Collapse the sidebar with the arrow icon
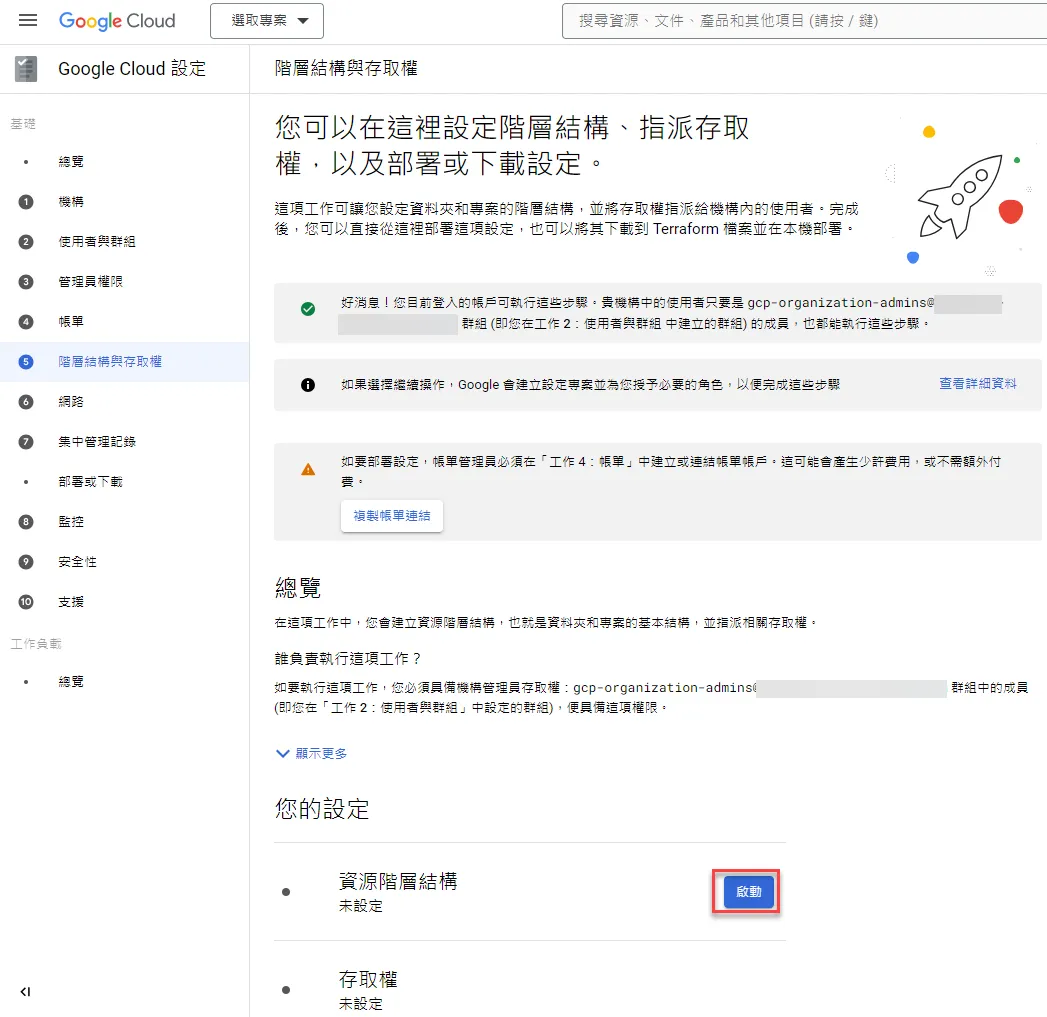The image size is (1047, 1017). (x=25, y=992)
